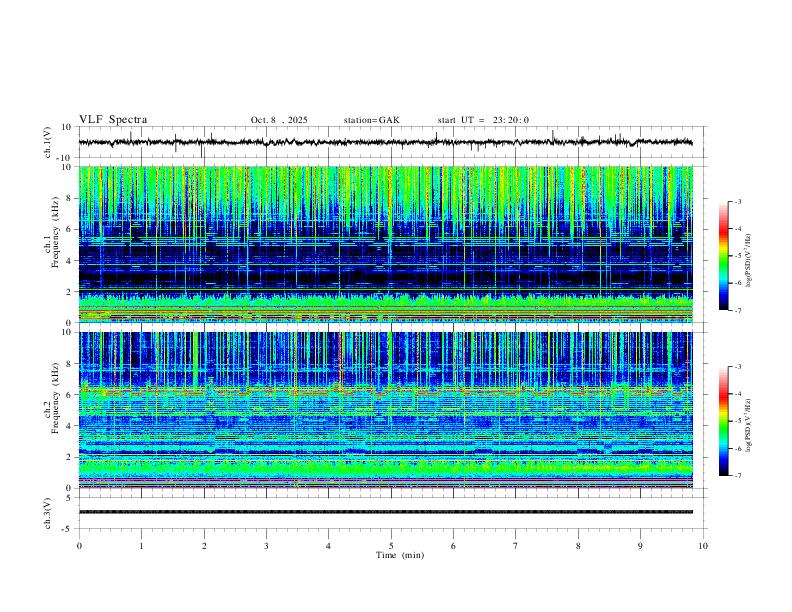Viewport: 792px width, 612px height.
Task: Click the "Time (min)" axis label
Action: point(400,555)
